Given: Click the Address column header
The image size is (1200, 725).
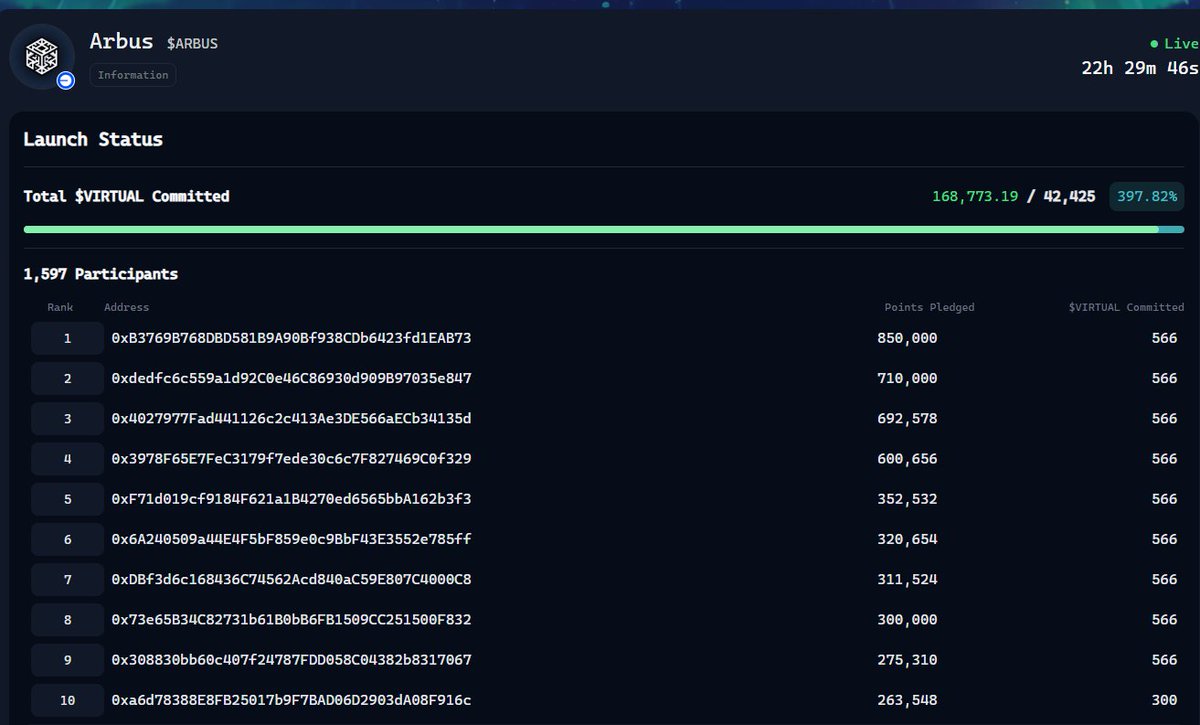Looking at the screenshot, I should coord(127,307).
